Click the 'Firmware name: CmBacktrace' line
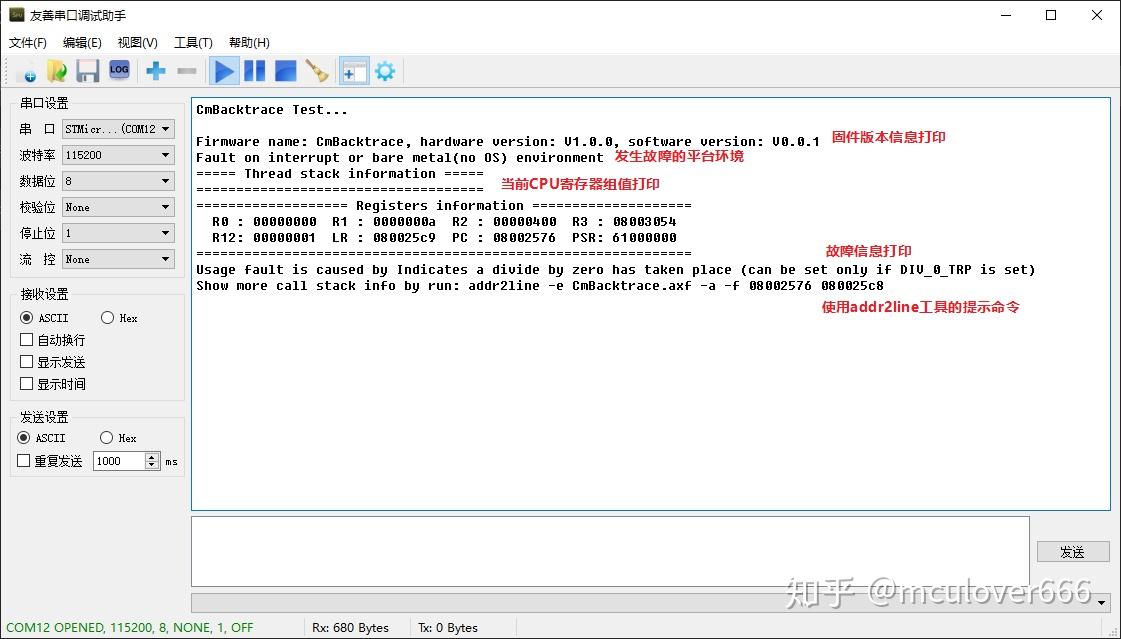1121x639 pixels. (508, 142)
